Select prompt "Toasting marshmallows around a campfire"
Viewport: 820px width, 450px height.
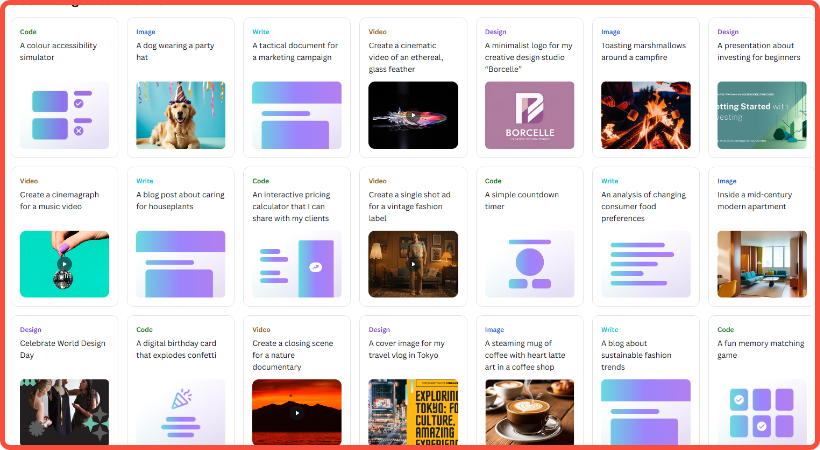[644, 51]
